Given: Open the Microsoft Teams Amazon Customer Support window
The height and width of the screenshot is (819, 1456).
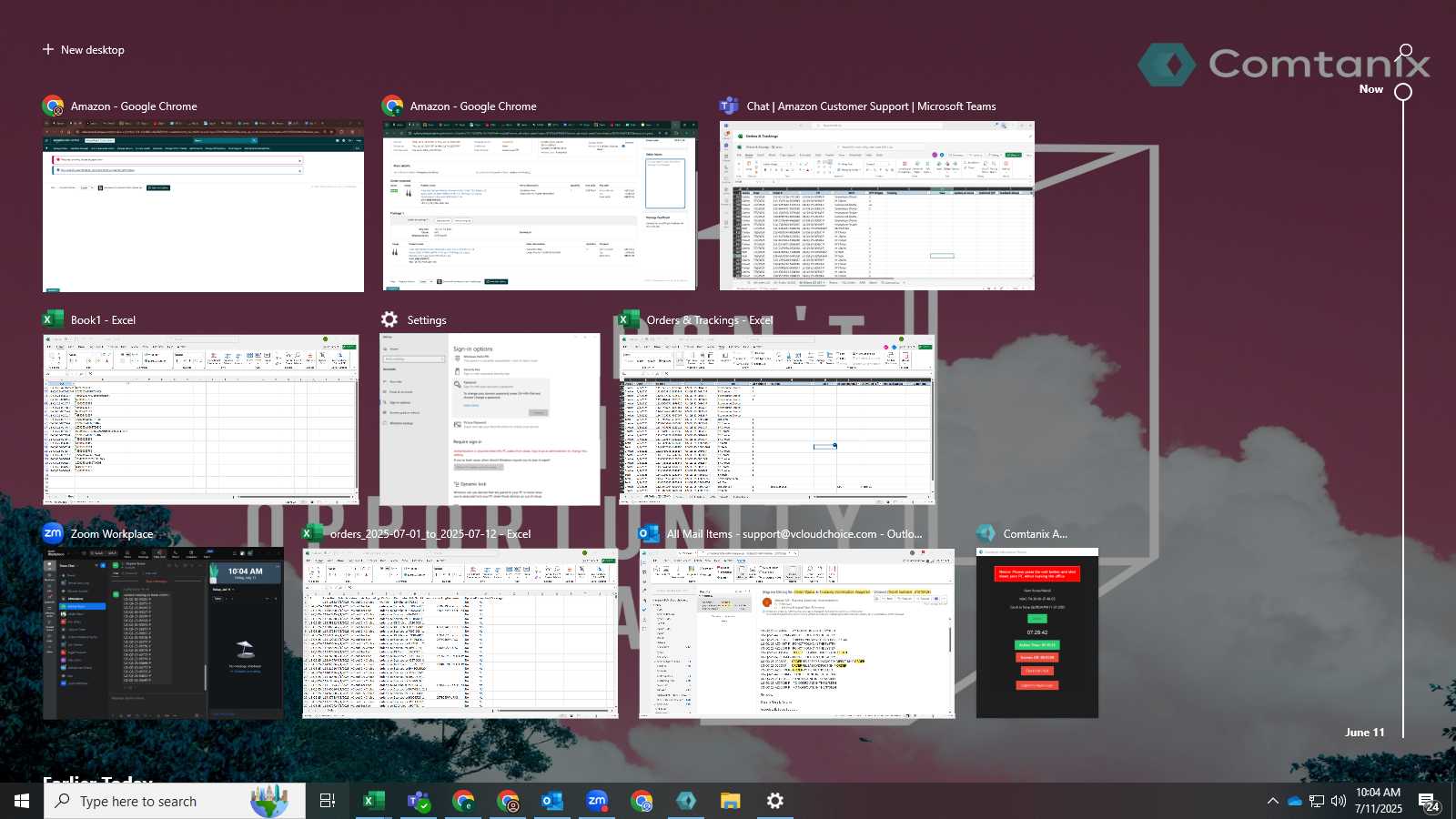Looking at the screenshot, I should [x=877, y=206].
